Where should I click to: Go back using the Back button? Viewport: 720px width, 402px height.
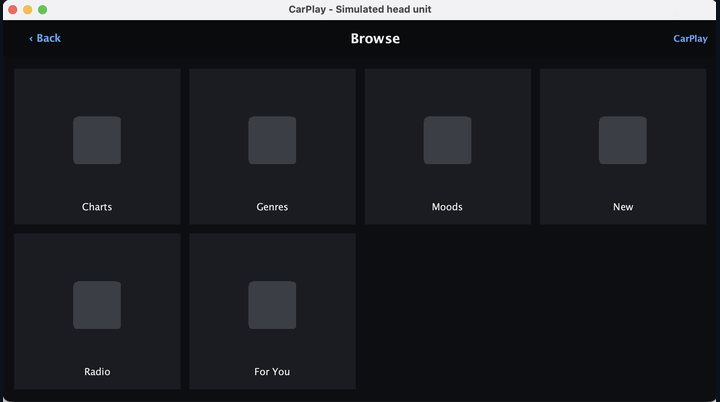pos(45,38)
